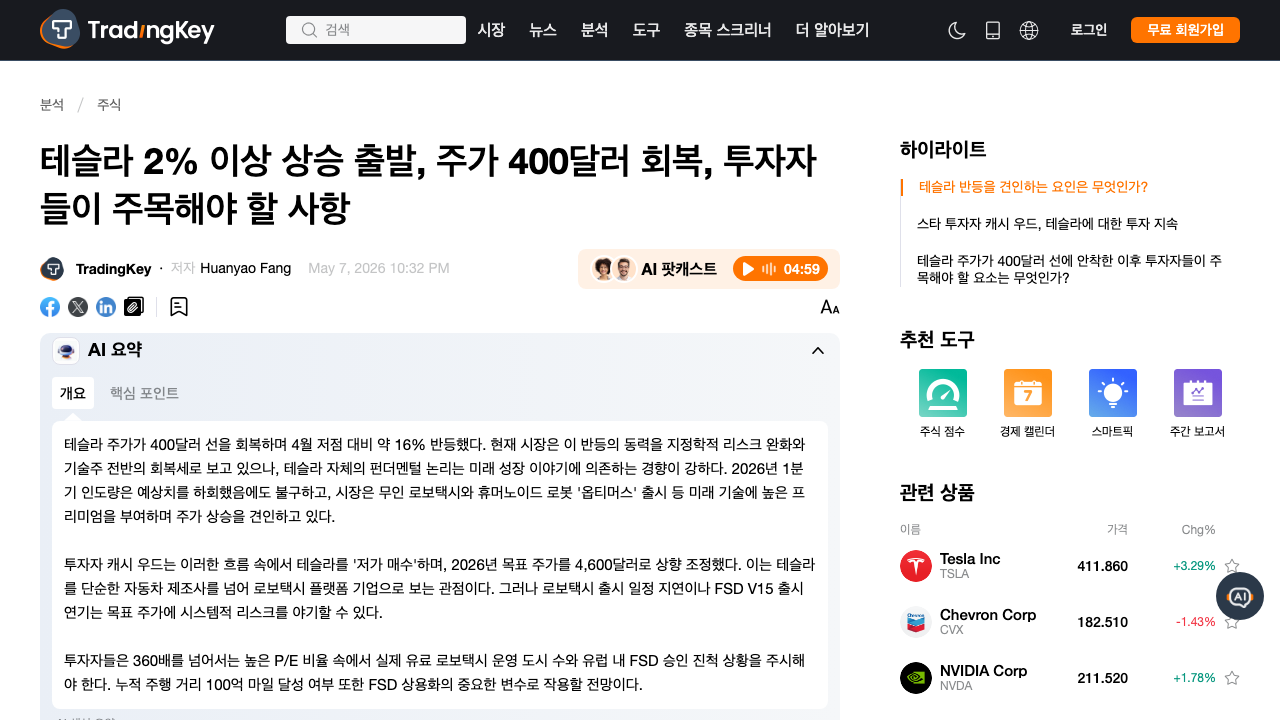The image size is (1280, 720).
Task: Click NVIDIA change +1.78%
Action: [x=1194, y=678]
